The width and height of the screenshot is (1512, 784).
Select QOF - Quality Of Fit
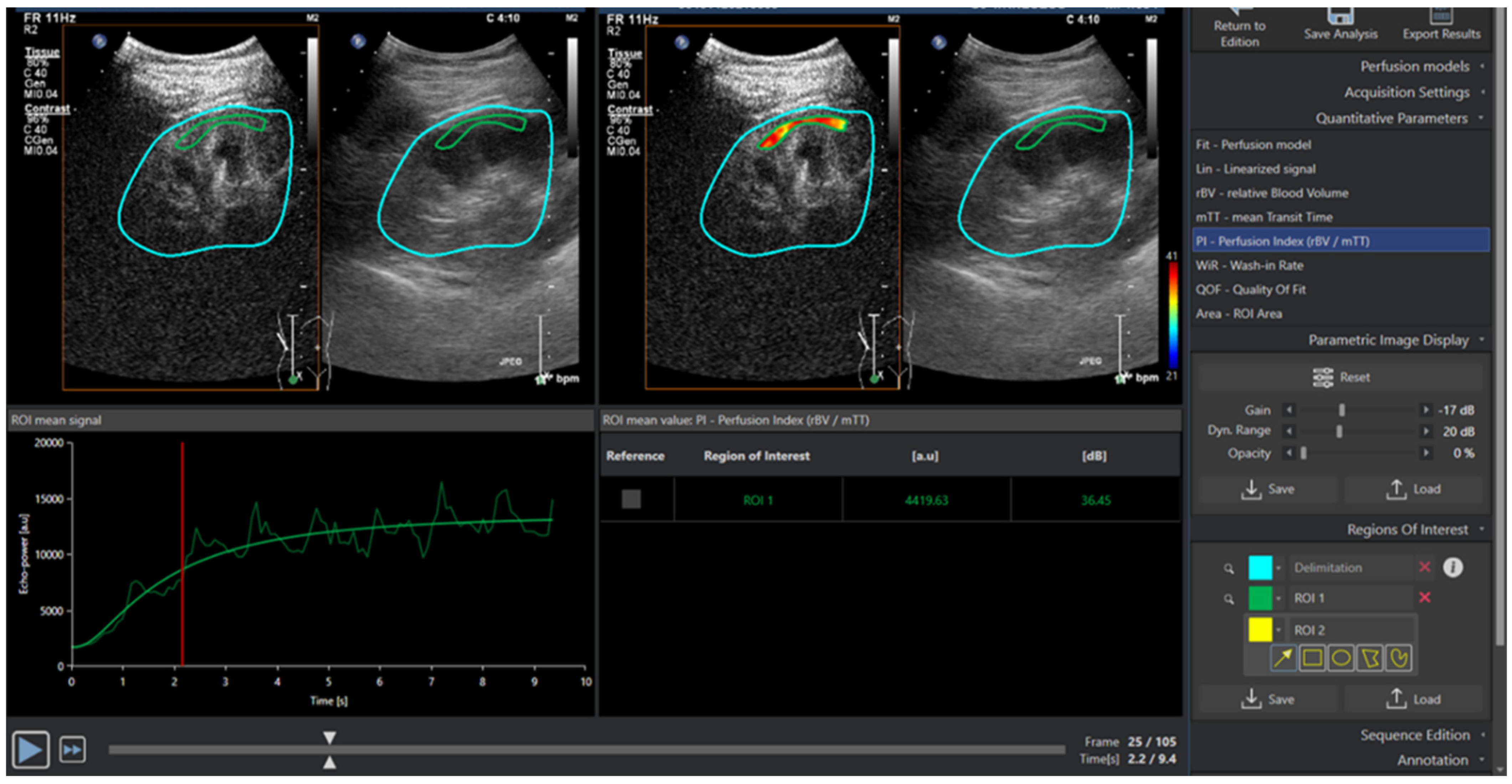coord(1341,289)
